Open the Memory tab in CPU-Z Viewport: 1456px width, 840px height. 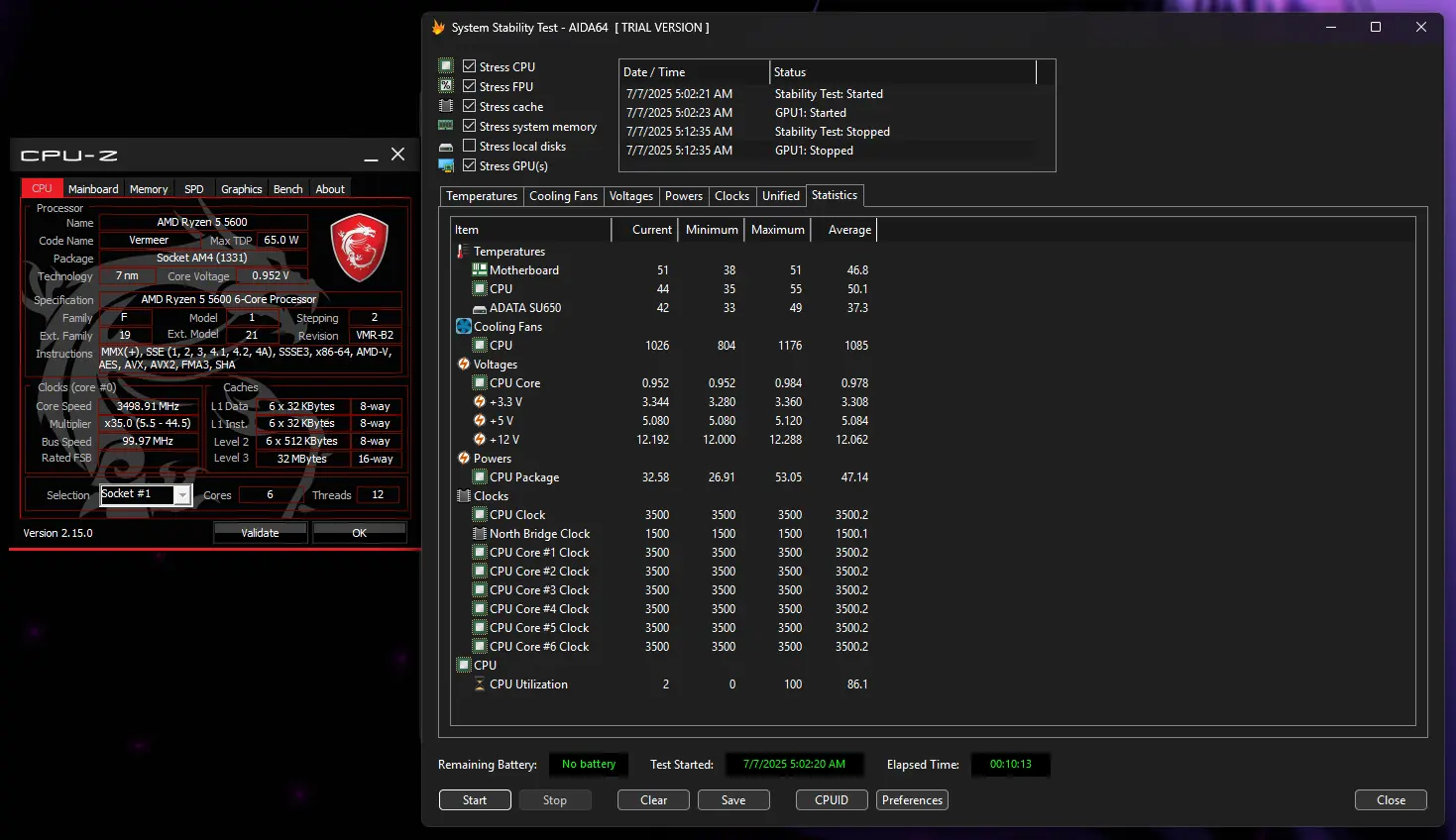coord(149,189)
